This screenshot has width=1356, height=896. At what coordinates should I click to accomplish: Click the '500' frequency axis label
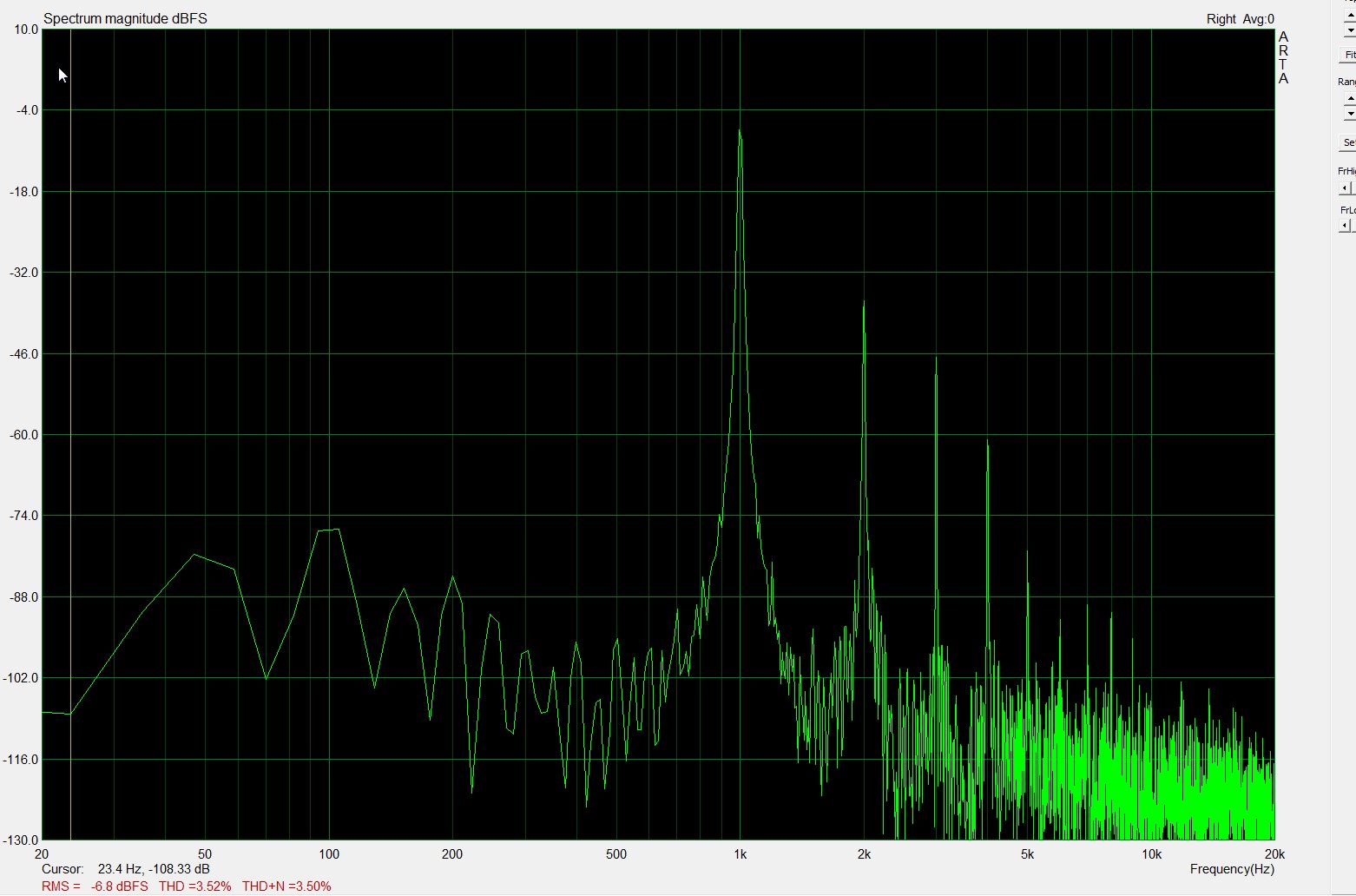tap(616, 854)
